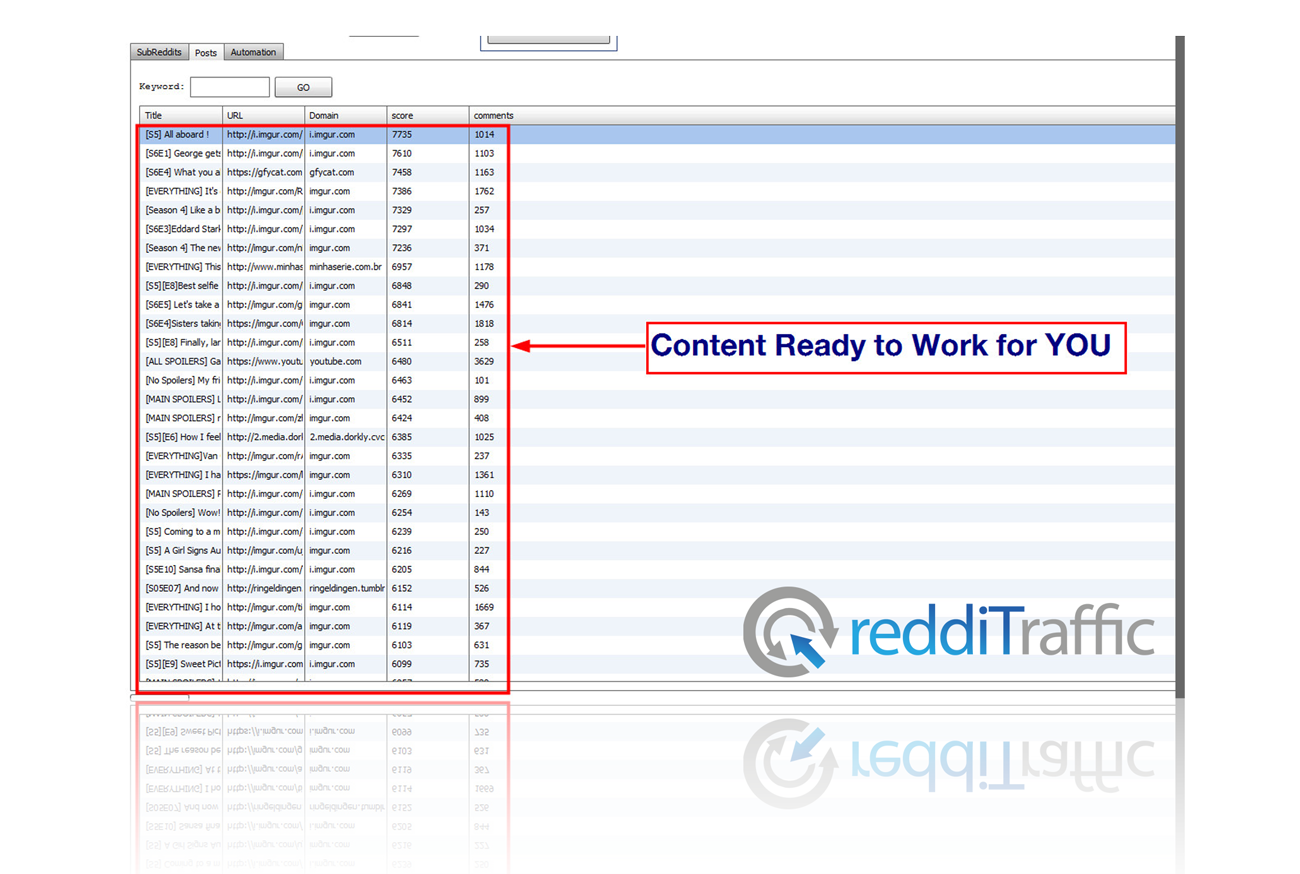Select the '[S6E4]Sisters' title cell

(x=181, y=324)
